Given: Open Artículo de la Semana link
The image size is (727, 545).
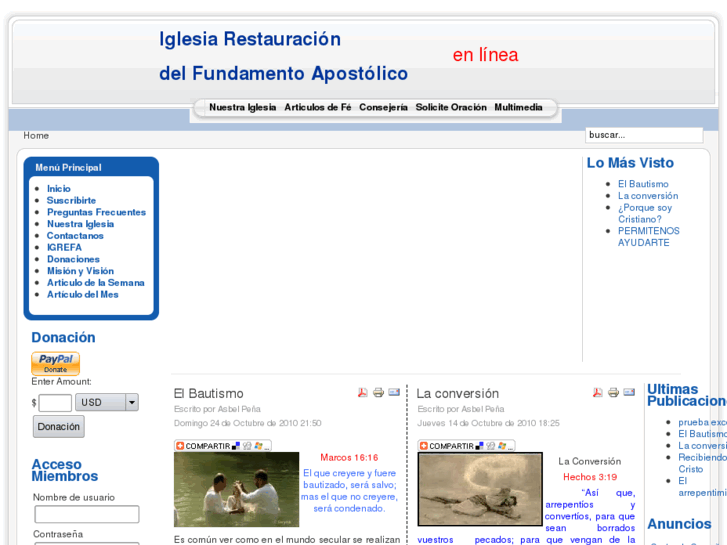Looking at the screenshot, I should pos(96,282).
